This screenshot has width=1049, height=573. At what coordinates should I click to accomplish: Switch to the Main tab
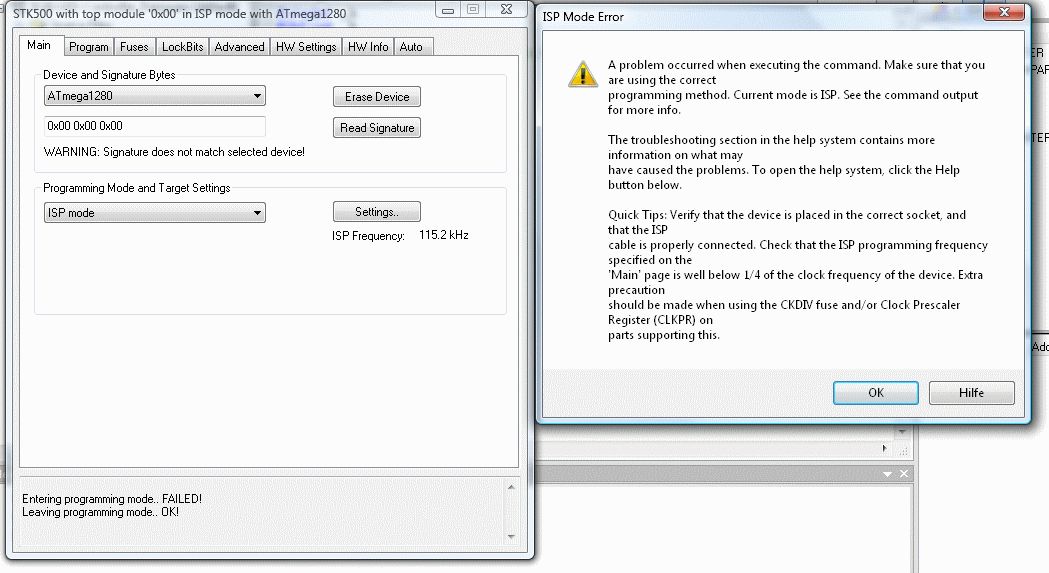click(39, 45)
